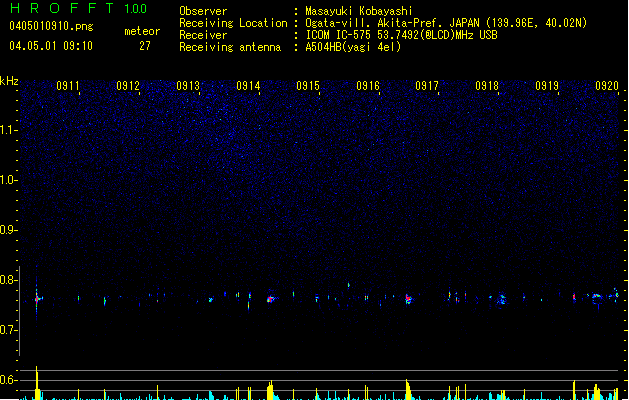The width and height of the screenshot is (629, 400).
Task: Click observer name Masayuki Kobayashi
Action: (x=359, y=11)
